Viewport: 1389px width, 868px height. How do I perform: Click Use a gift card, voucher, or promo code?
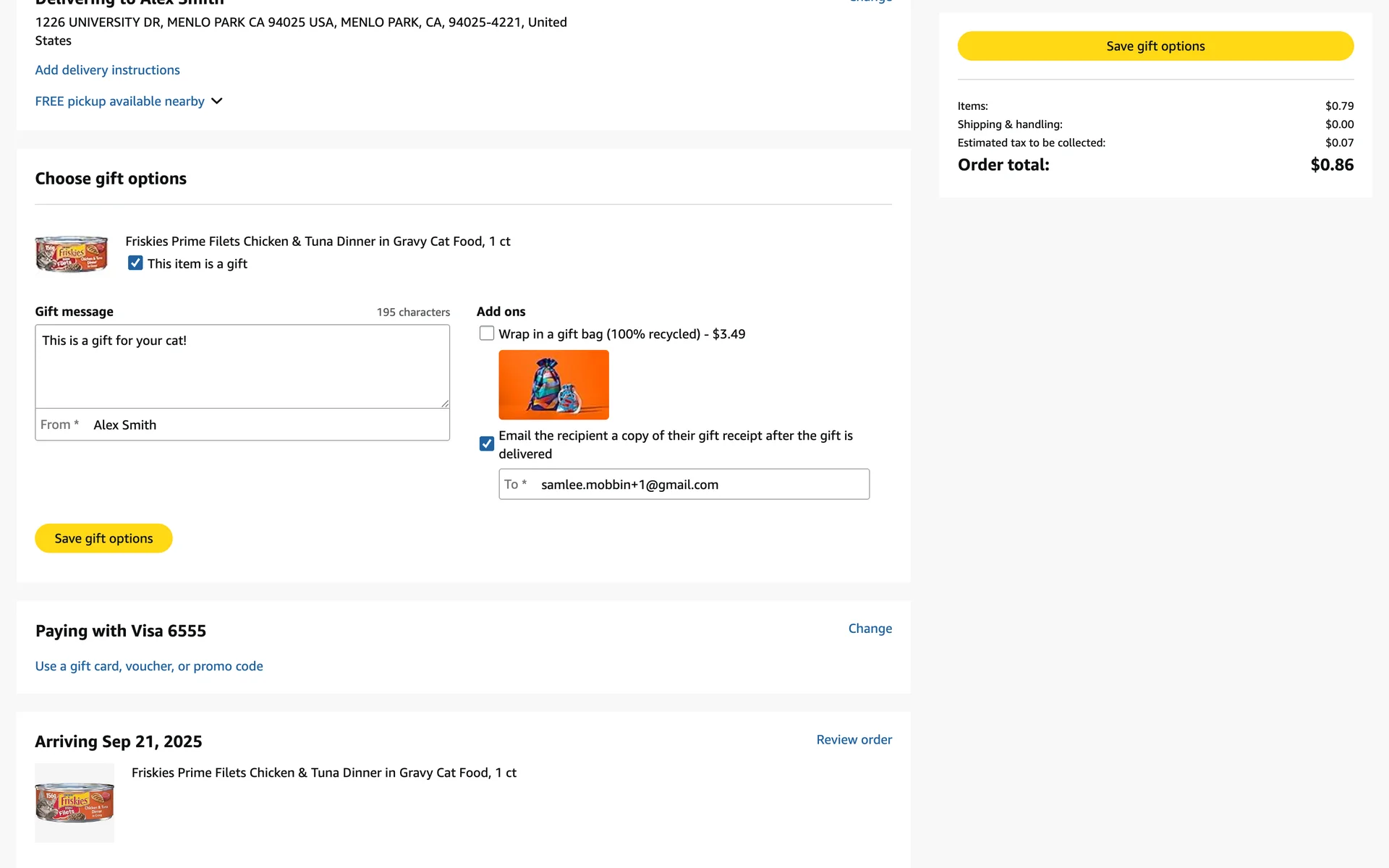[149, 666]
